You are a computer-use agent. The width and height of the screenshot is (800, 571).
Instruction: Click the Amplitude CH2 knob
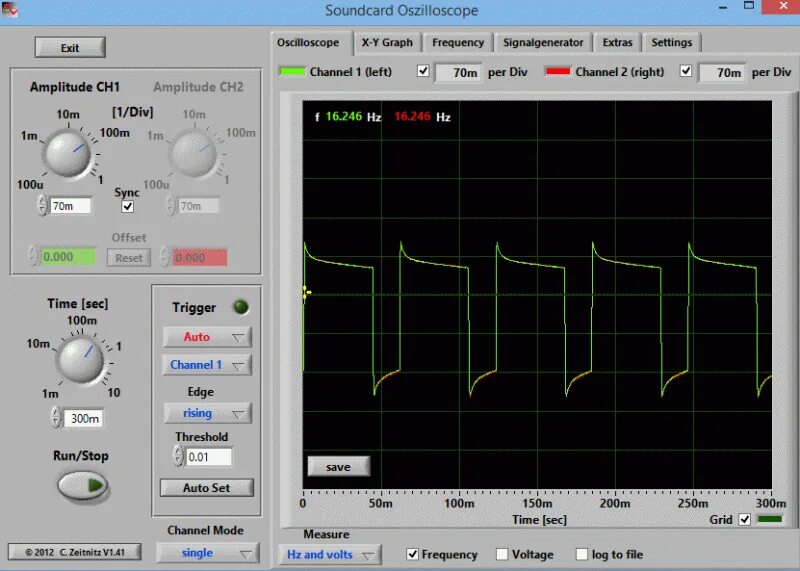point(194,153)
